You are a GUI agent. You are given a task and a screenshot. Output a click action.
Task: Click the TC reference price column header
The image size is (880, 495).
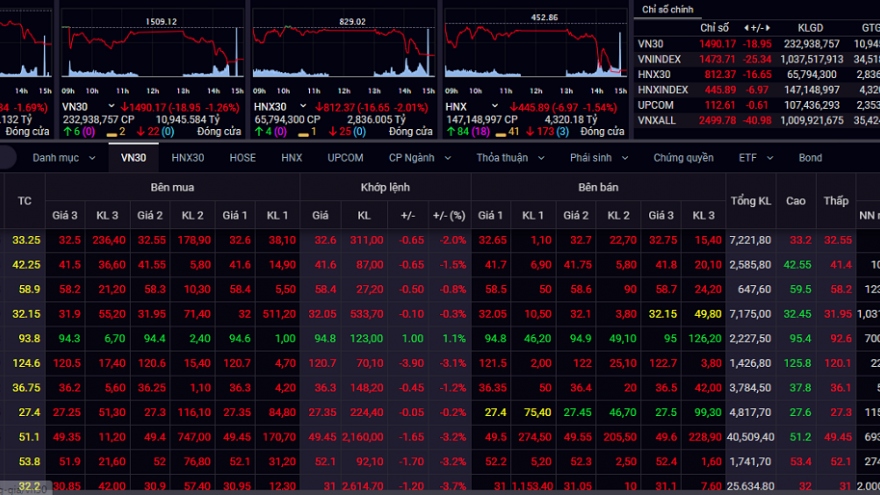point(25,201)
